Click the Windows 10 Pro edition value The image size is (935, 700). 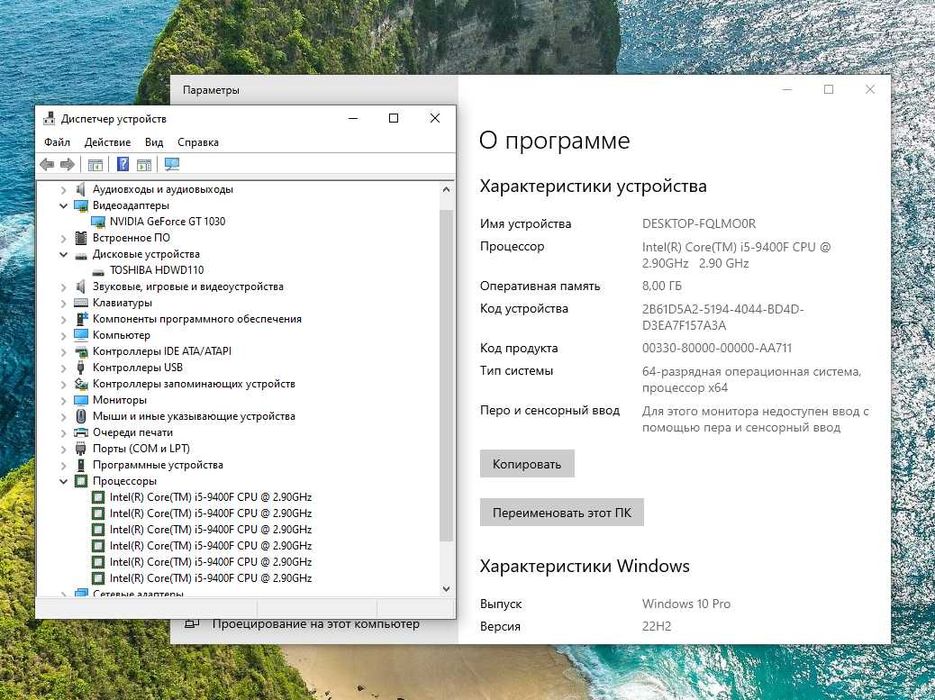click(686, 603)
